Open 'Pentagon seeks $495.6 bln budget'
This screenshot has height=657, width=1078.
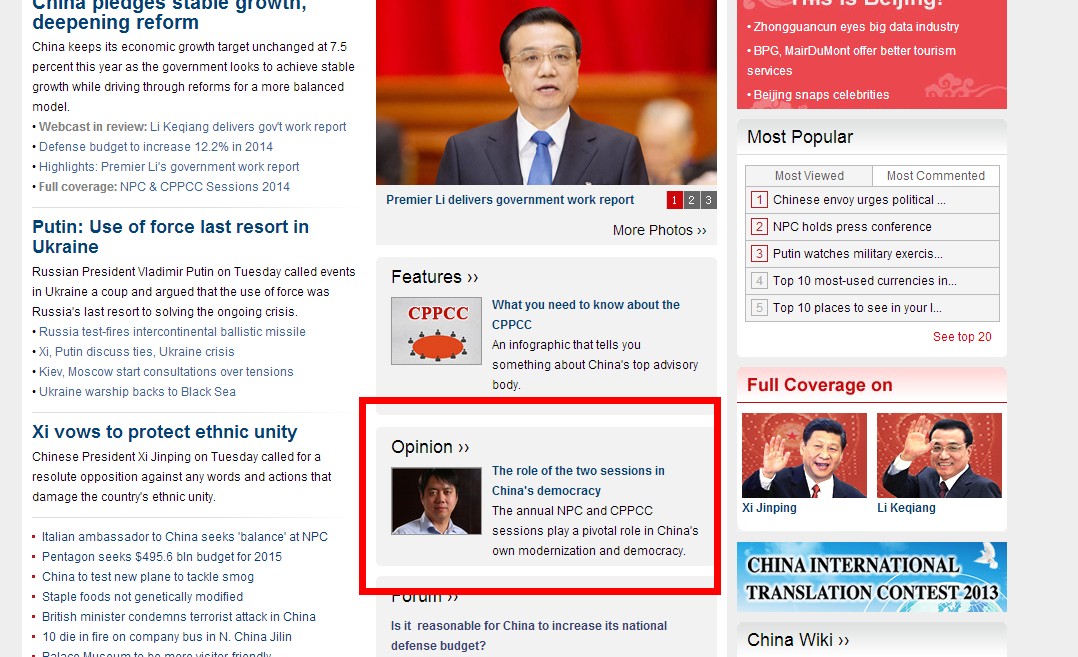162,557
